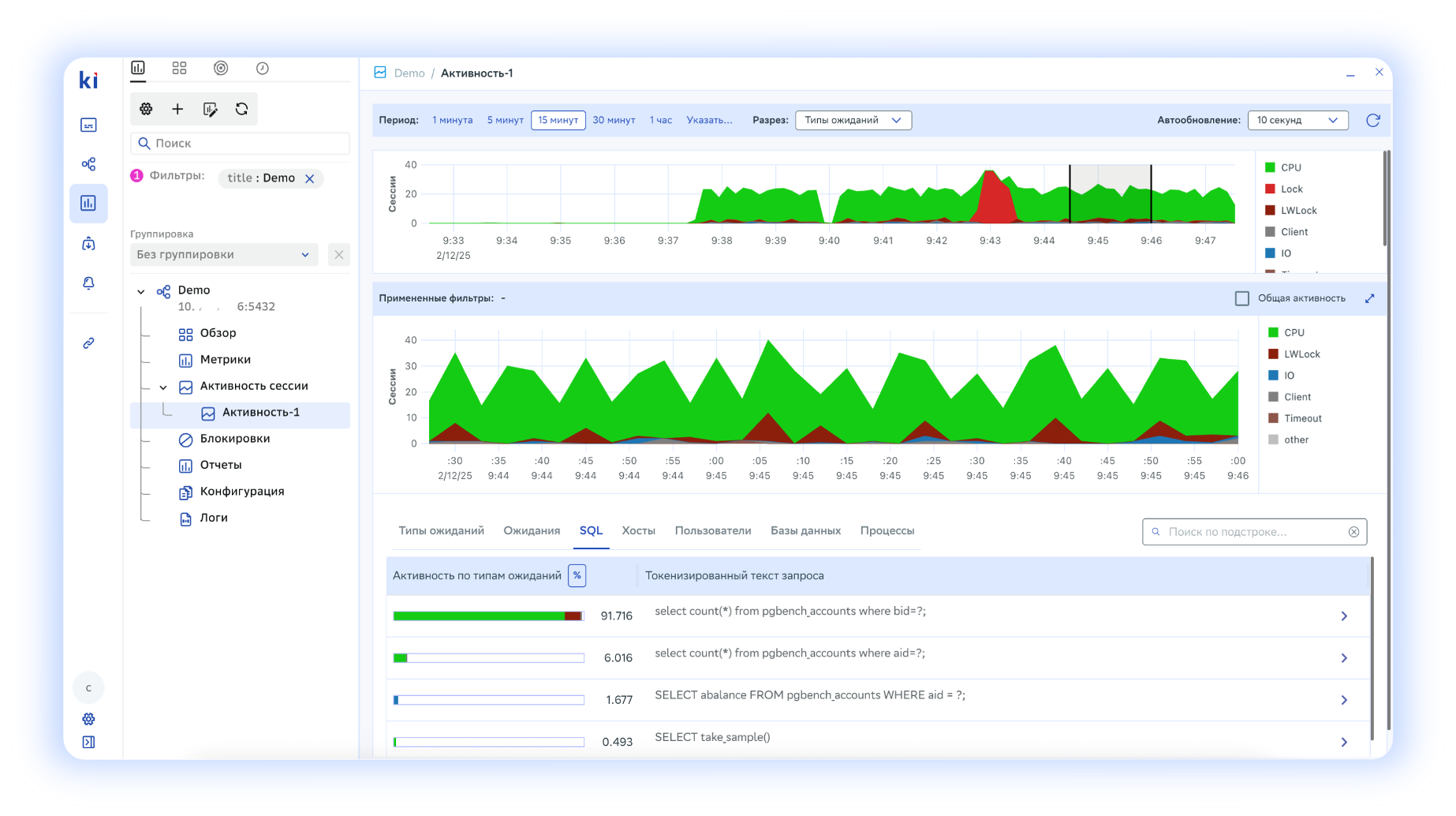
Task: Open the Типы ожиданий dropdown
Action: click(853, 120)
